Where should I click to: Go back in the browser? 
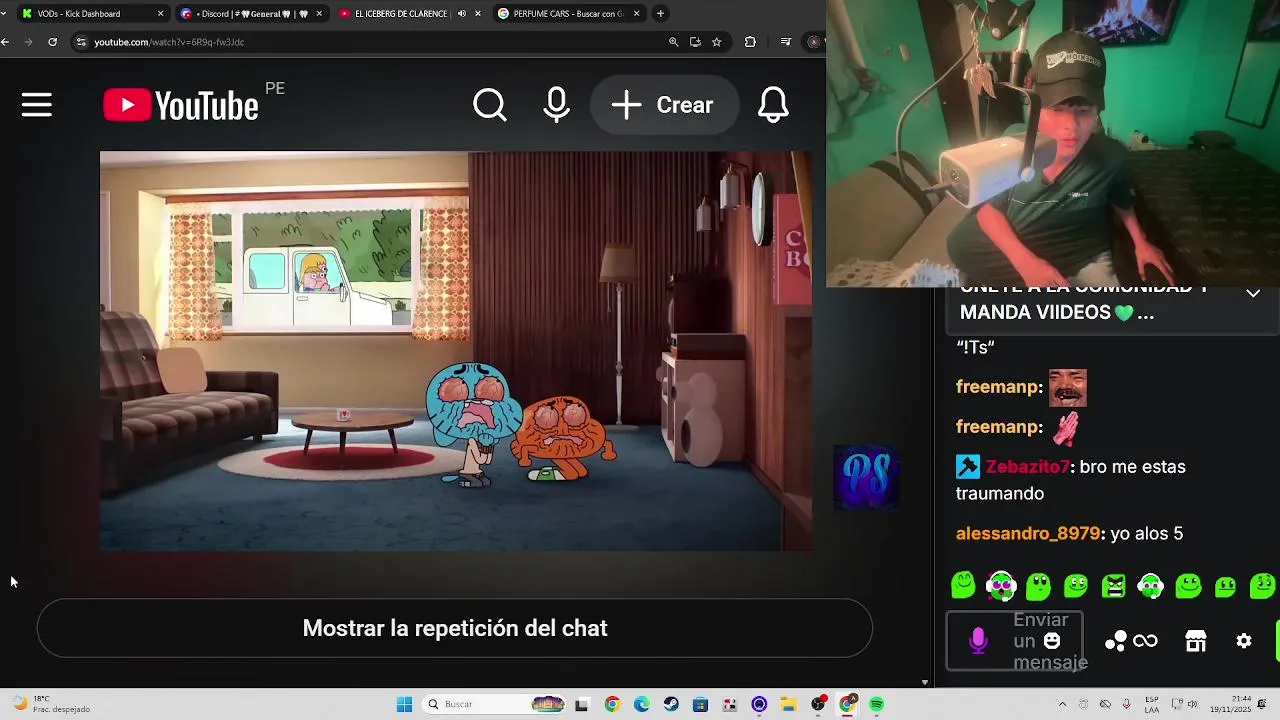pyautogui.click(x=6, y=42)
